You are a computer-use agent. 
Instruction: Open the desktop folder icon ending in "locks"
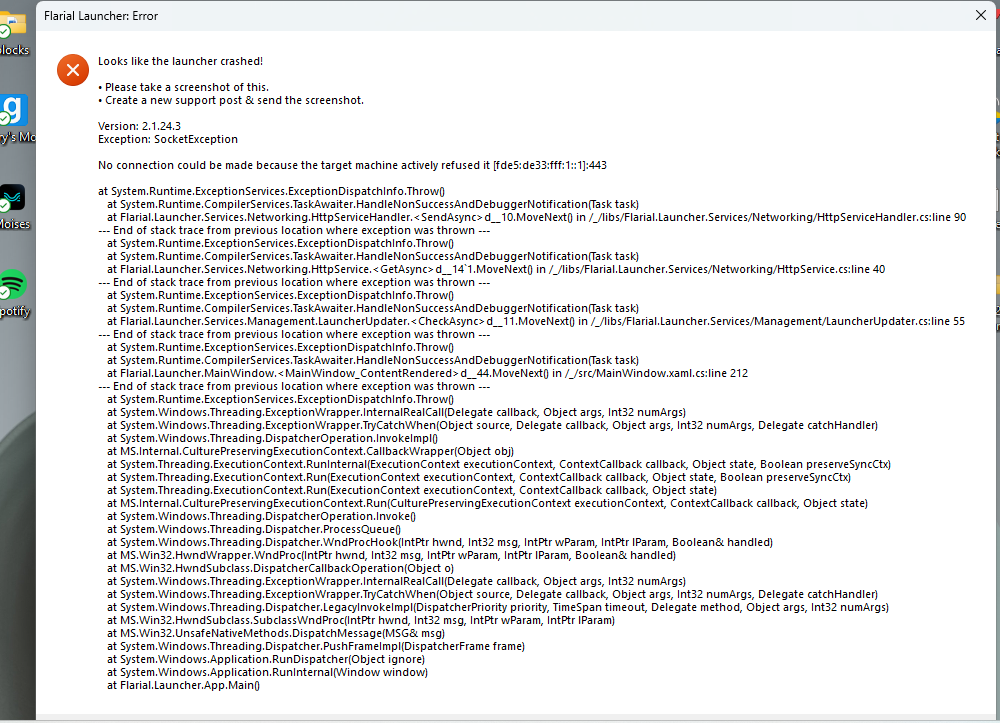coord(14,33)
